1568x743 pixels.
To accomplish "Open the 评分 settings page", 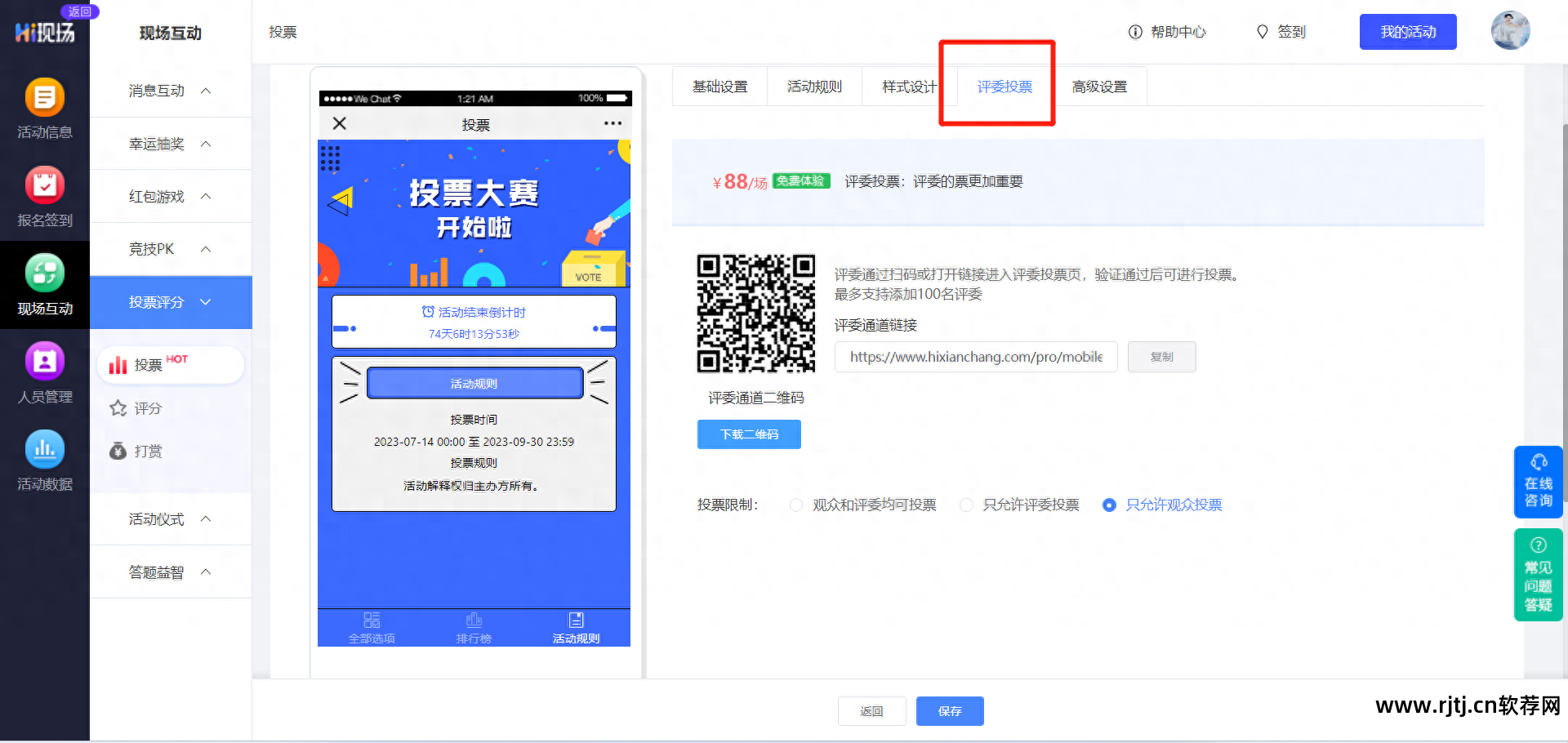I will pos(148,408).
